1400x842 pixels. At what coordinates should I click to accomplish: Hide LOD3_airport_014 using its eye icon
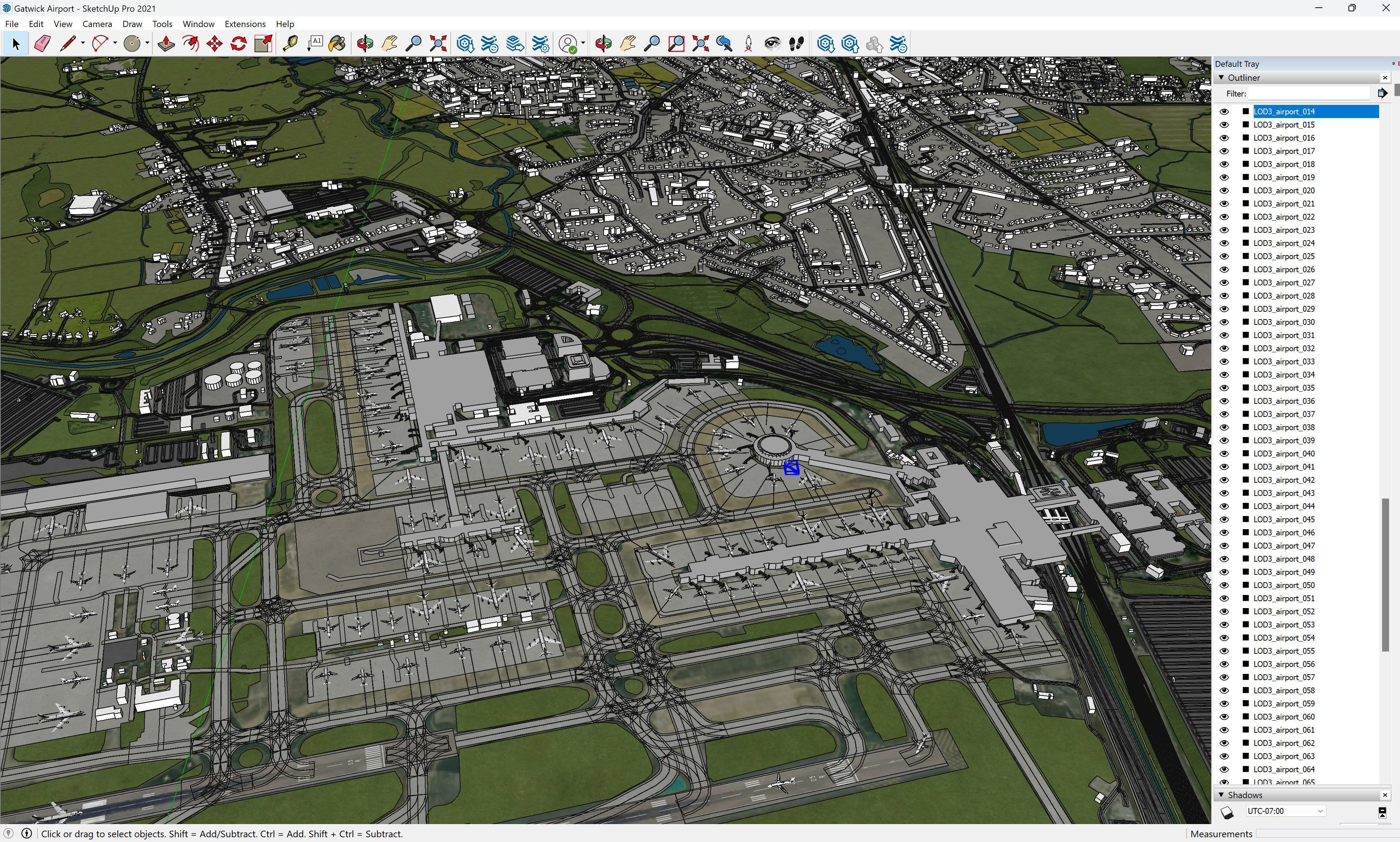click(x=1224, y=112)
